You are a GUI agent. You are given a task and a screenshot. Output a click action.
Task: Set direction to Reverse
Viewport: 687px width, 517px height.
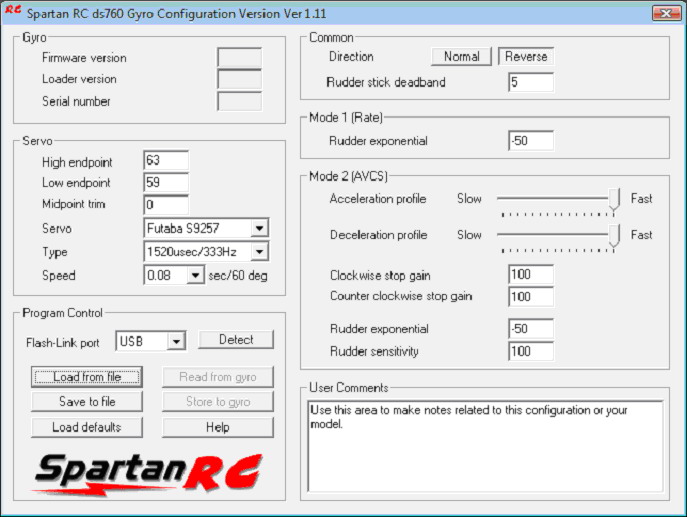[526, 57]
